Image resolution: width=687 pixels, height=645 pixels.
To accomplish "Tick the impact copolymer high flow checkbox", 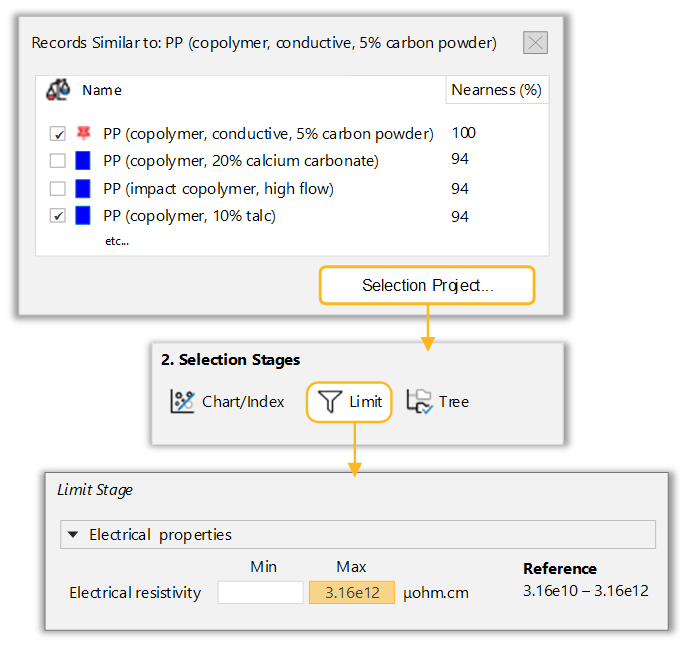I will 58,188.
